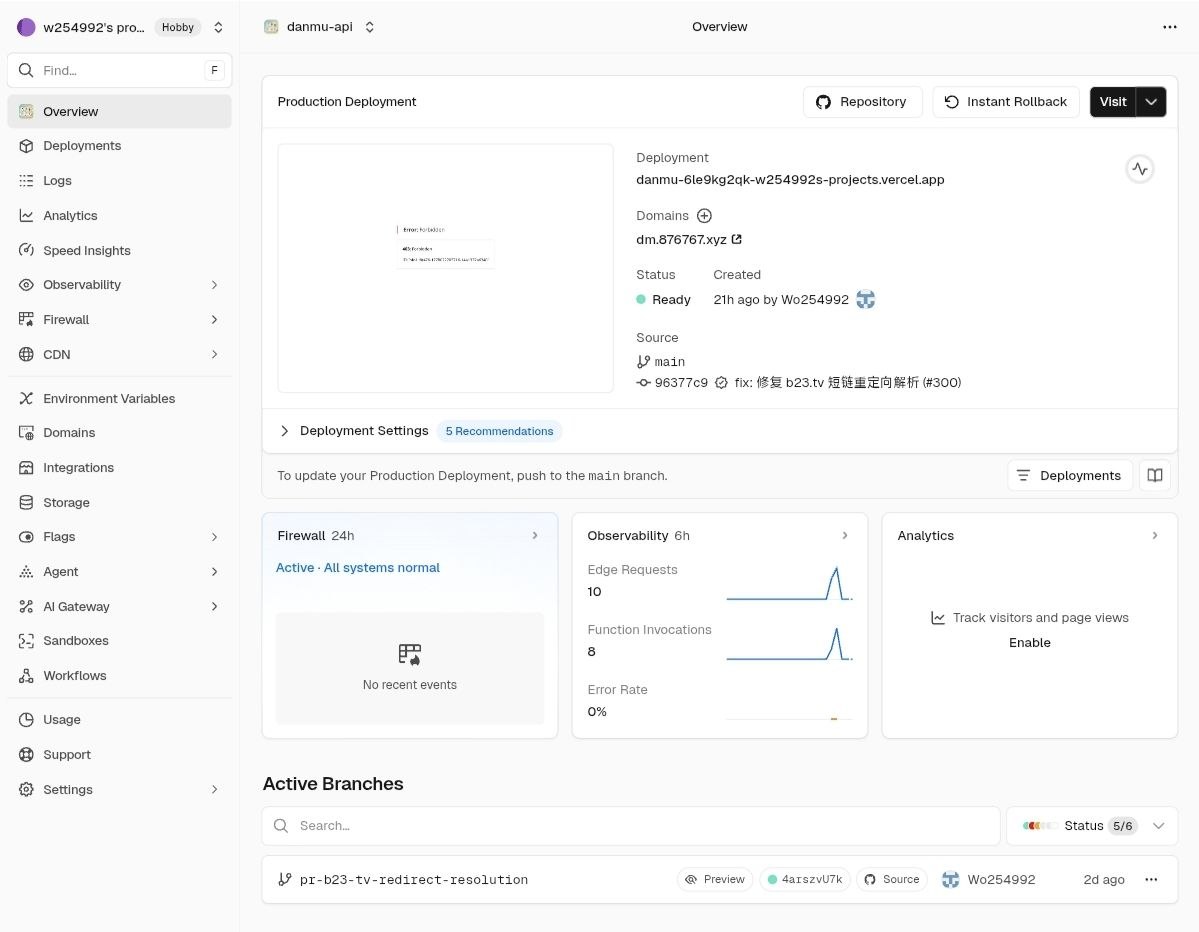Image resolution: width=1199 pixels, height=932 pixels.
Task: Open the Visit button dropdown arrow
Action: click(x=1151, y=102)
